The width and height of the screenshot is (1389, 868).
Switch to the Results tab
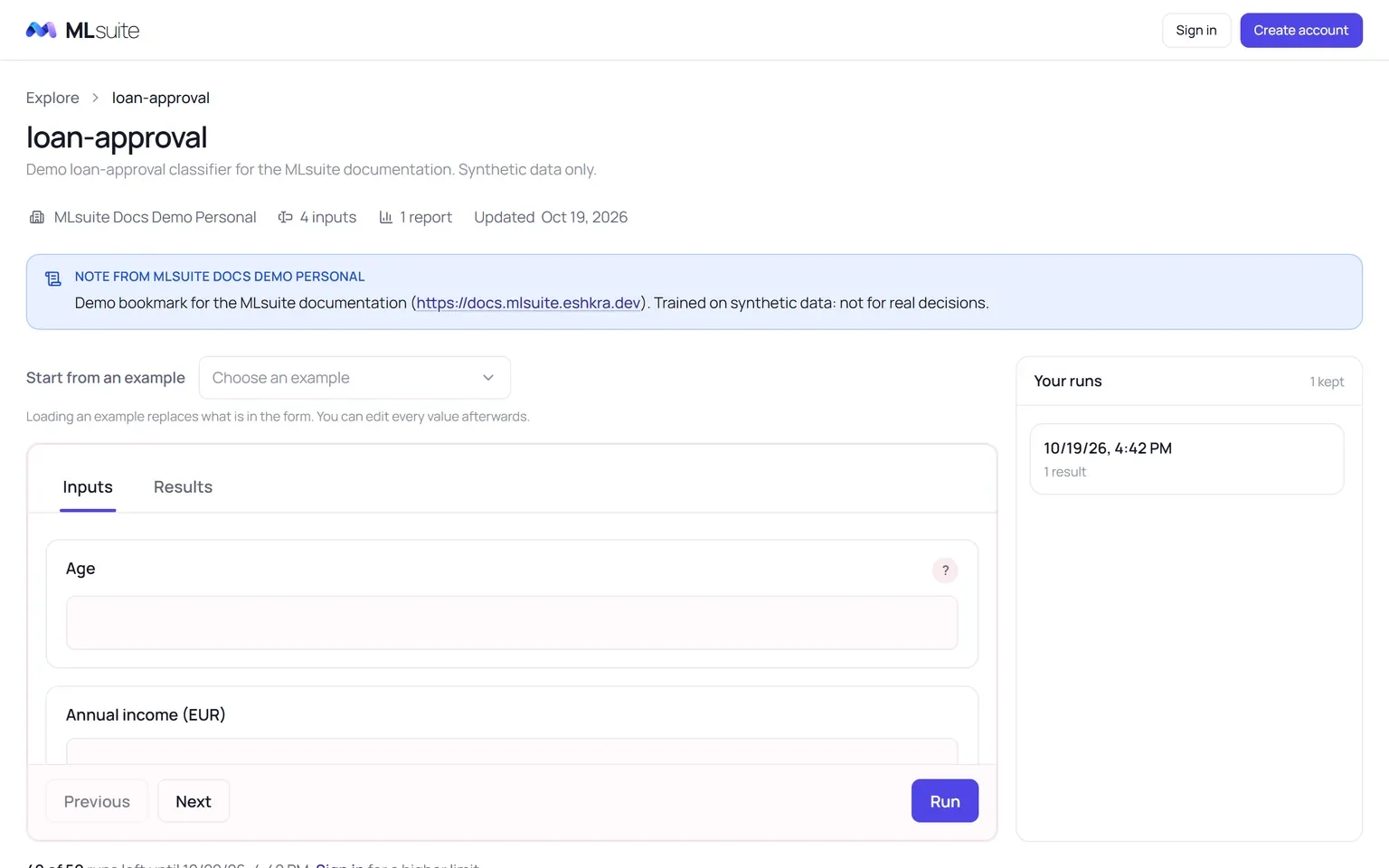(183, 487)
